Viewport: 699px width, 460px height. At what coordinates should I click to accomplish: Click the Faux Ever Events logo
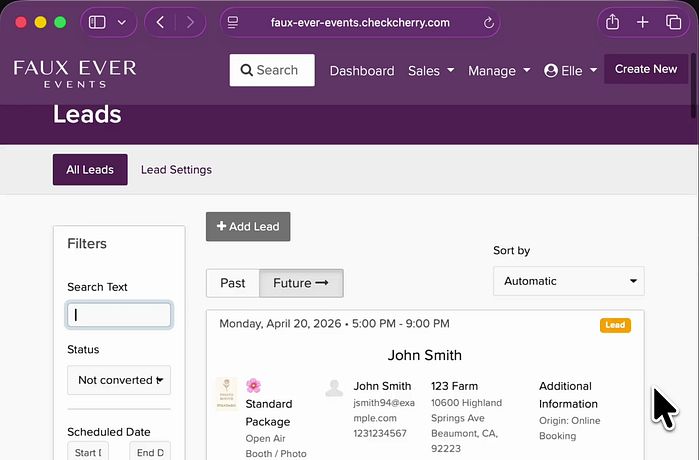click(x=75, y=72)
